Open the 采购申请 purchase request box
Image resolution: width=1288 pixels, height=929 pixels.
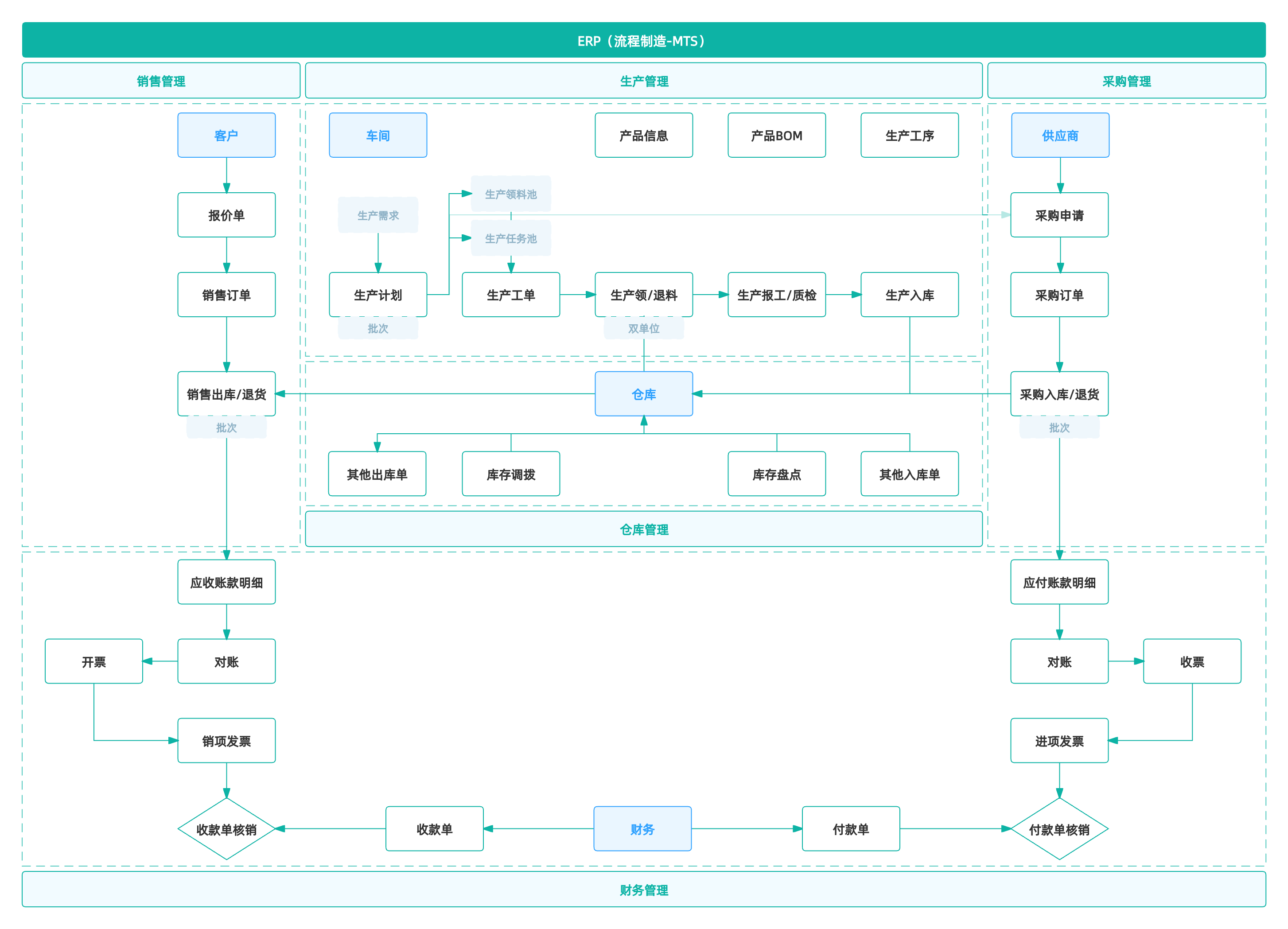pyautogui.click(x=1059, y=215)
